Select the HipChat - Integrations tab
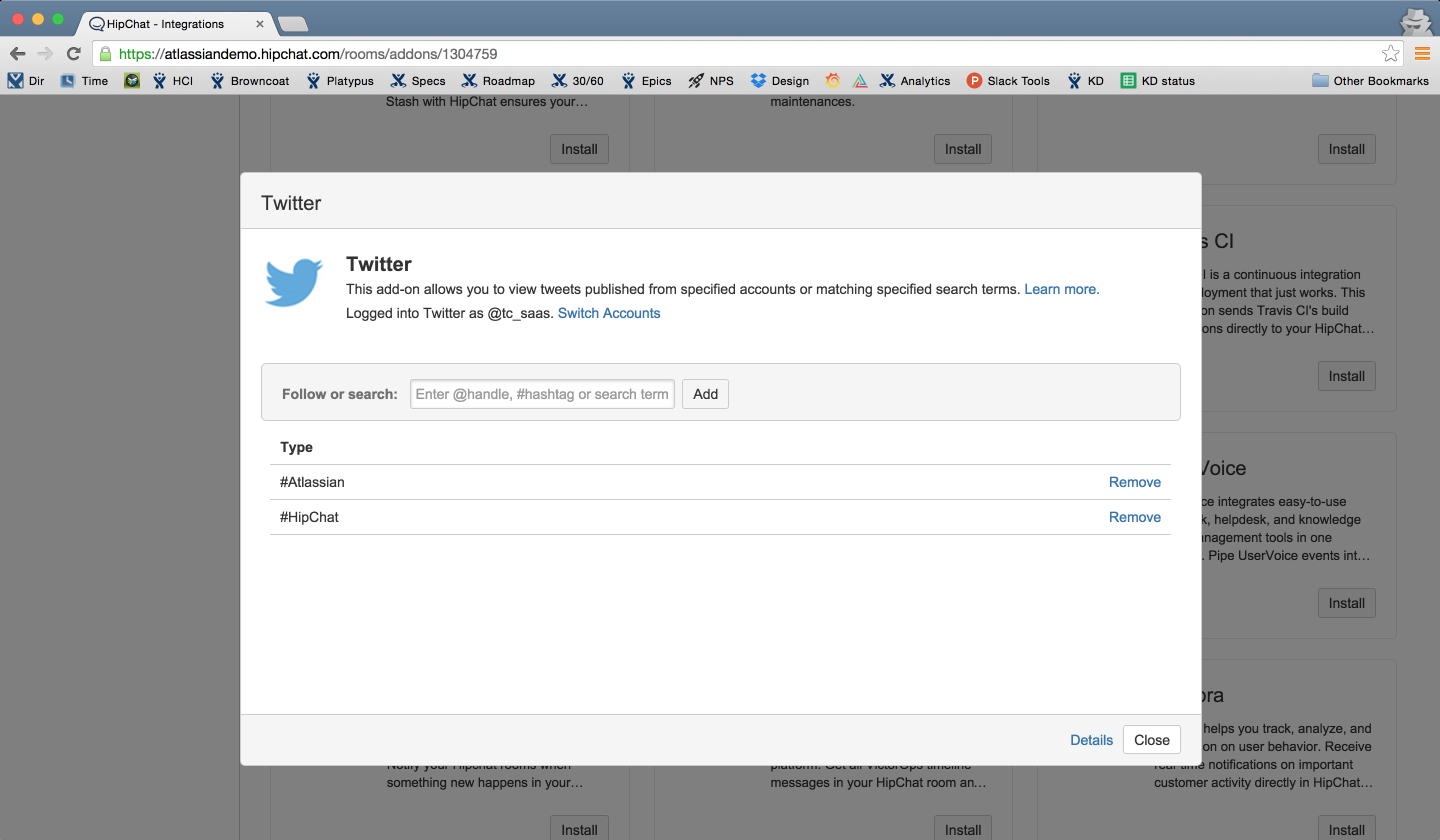Screen dimensions: 1440x840 pos(165,24)
